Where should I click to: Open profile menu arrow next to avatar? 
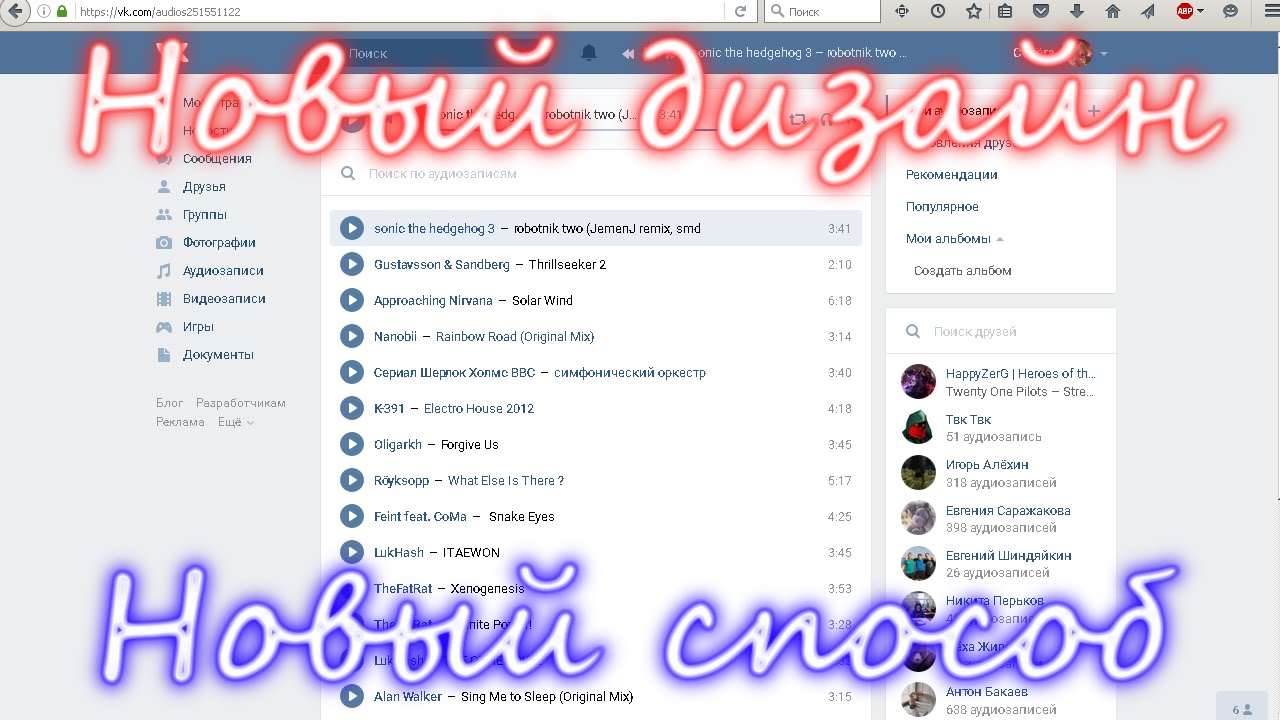1104,53
